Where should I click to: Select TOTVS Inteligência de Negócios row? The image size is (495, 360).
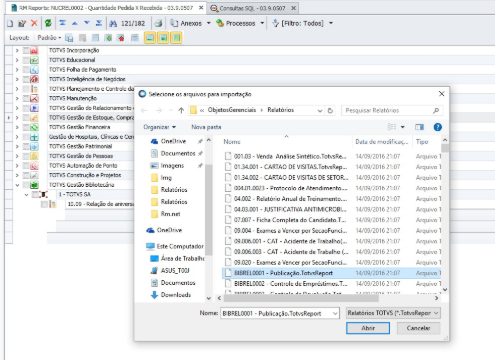87,79
